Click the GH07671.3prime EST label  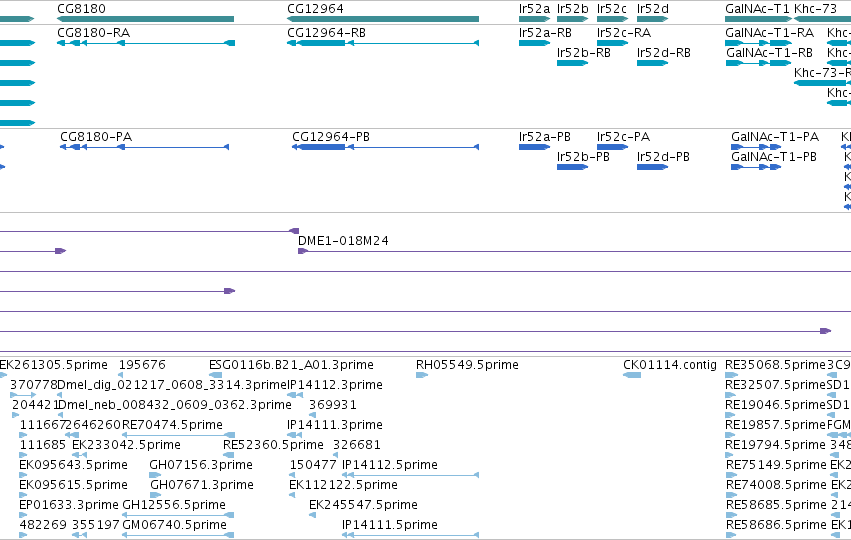(202, 485)
